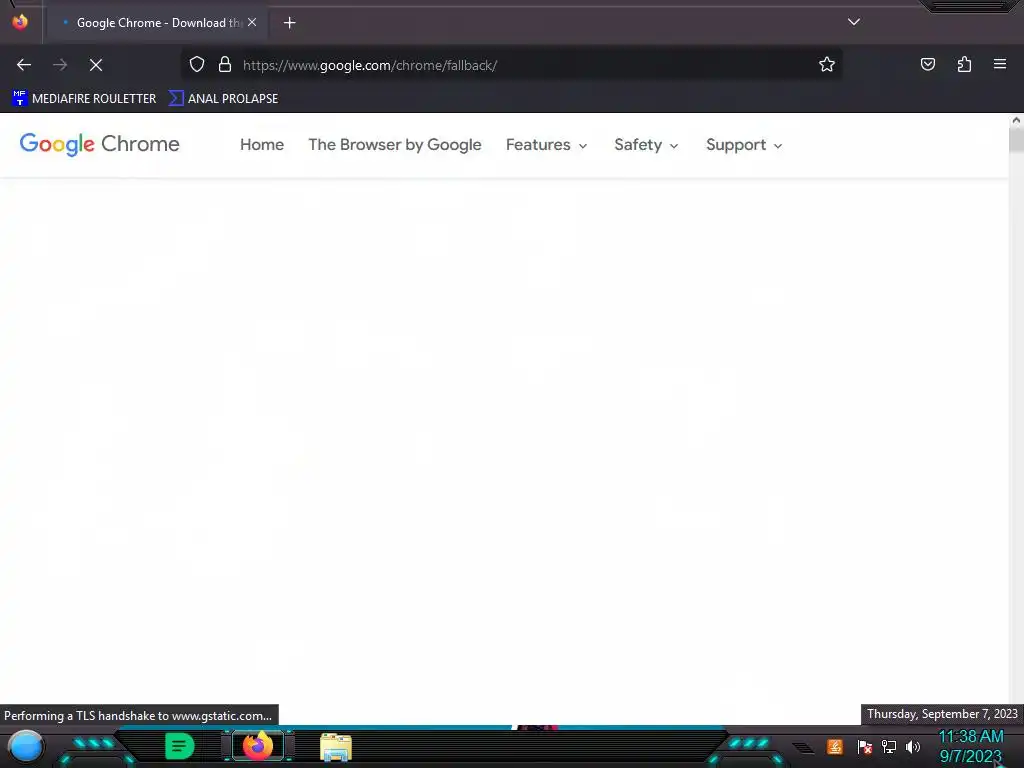
Task: Expand the Features dropdown menu
Action: tap(547, 144)
